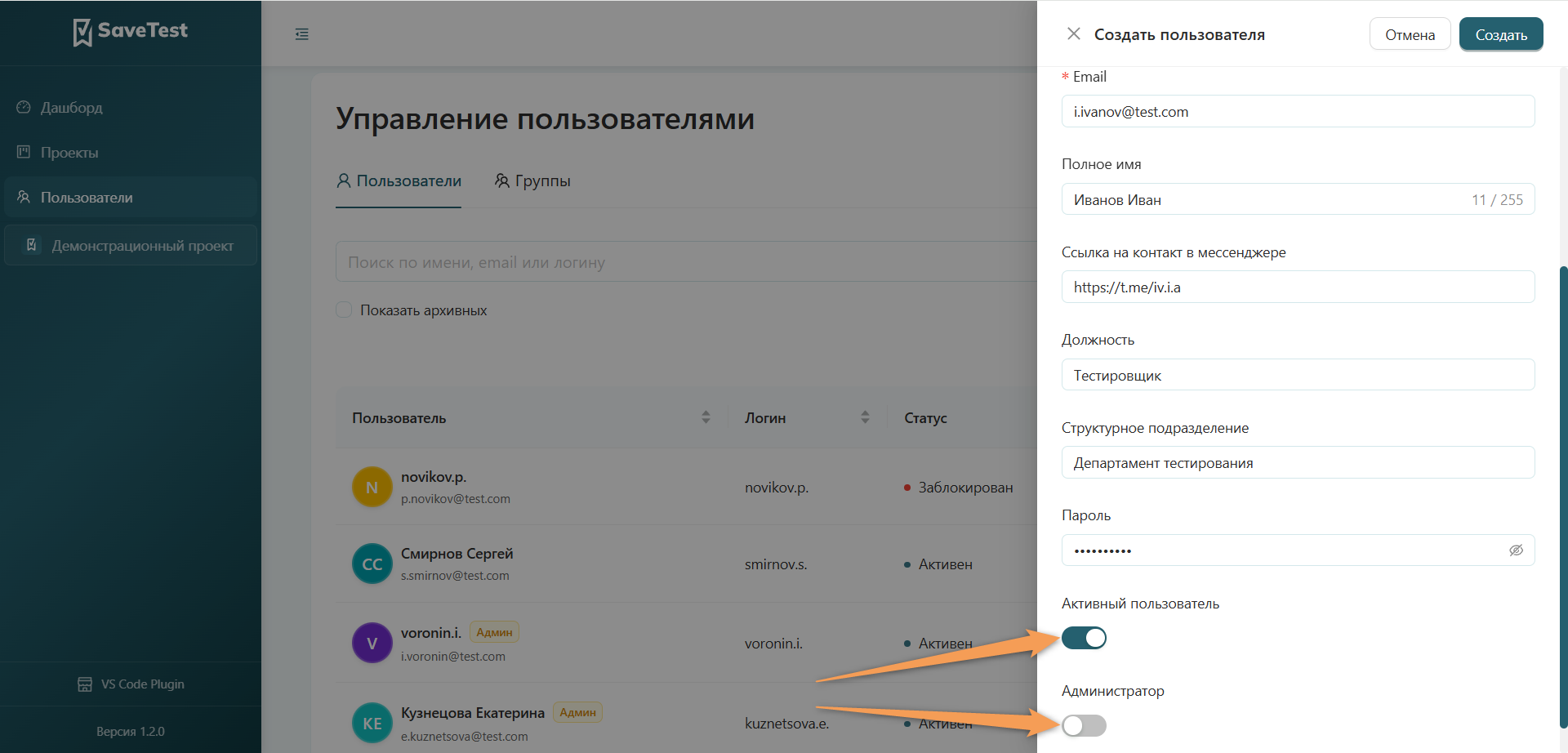
Task: Disable the Активный пользователь toggle
Action: [1084, 638]
